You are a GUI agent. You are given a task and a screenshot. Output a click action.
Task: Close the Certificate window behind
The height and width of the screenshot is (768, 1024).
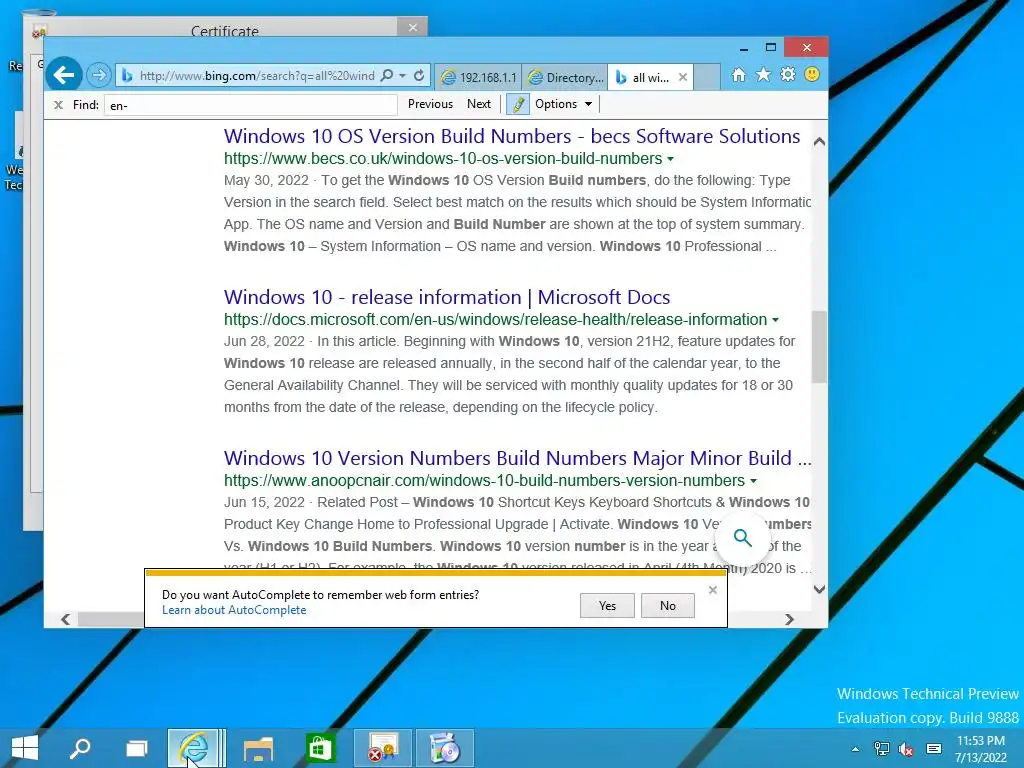pos(413,27)
